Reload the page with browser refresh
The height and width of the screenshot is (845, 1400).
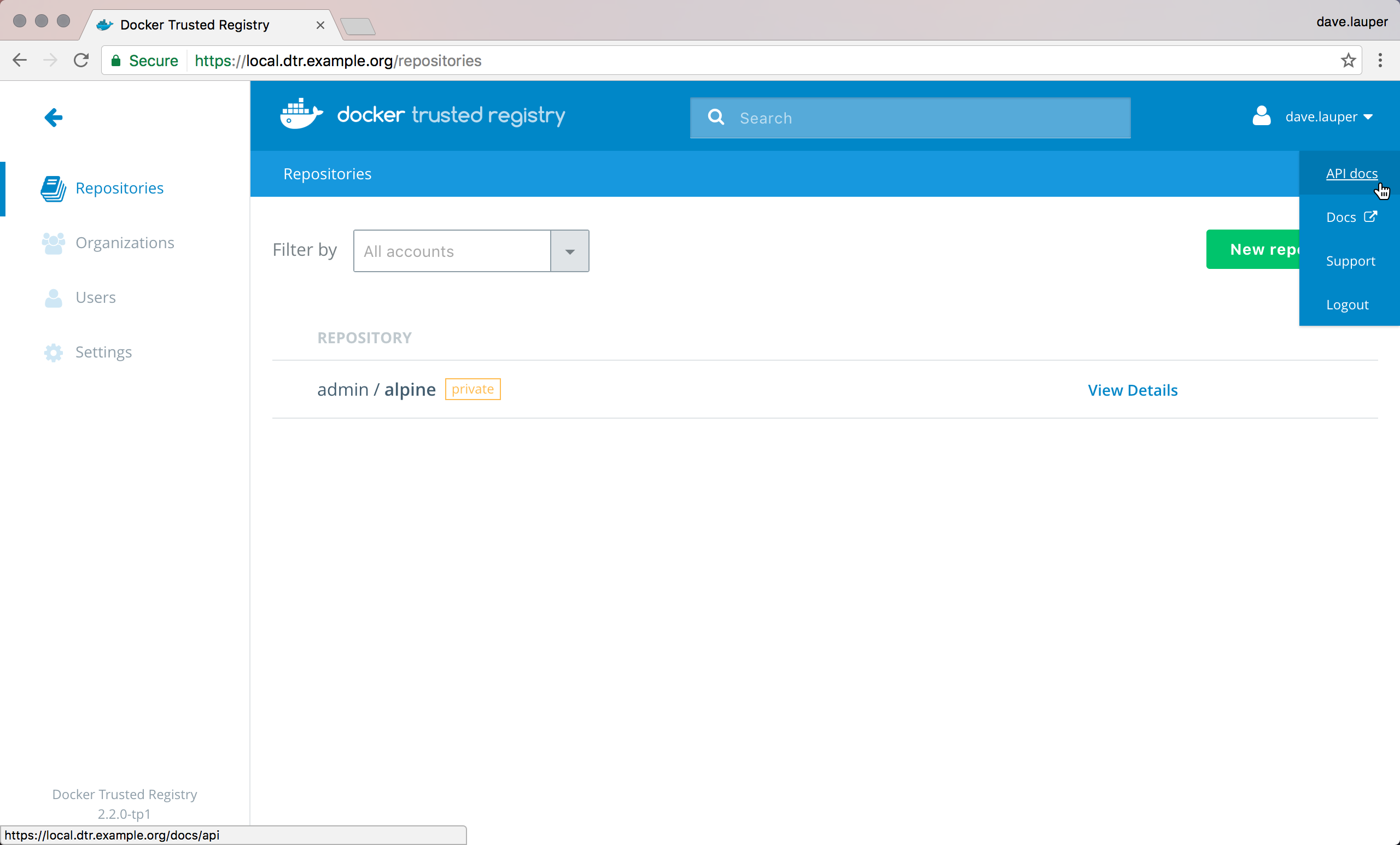pos(81,60)
